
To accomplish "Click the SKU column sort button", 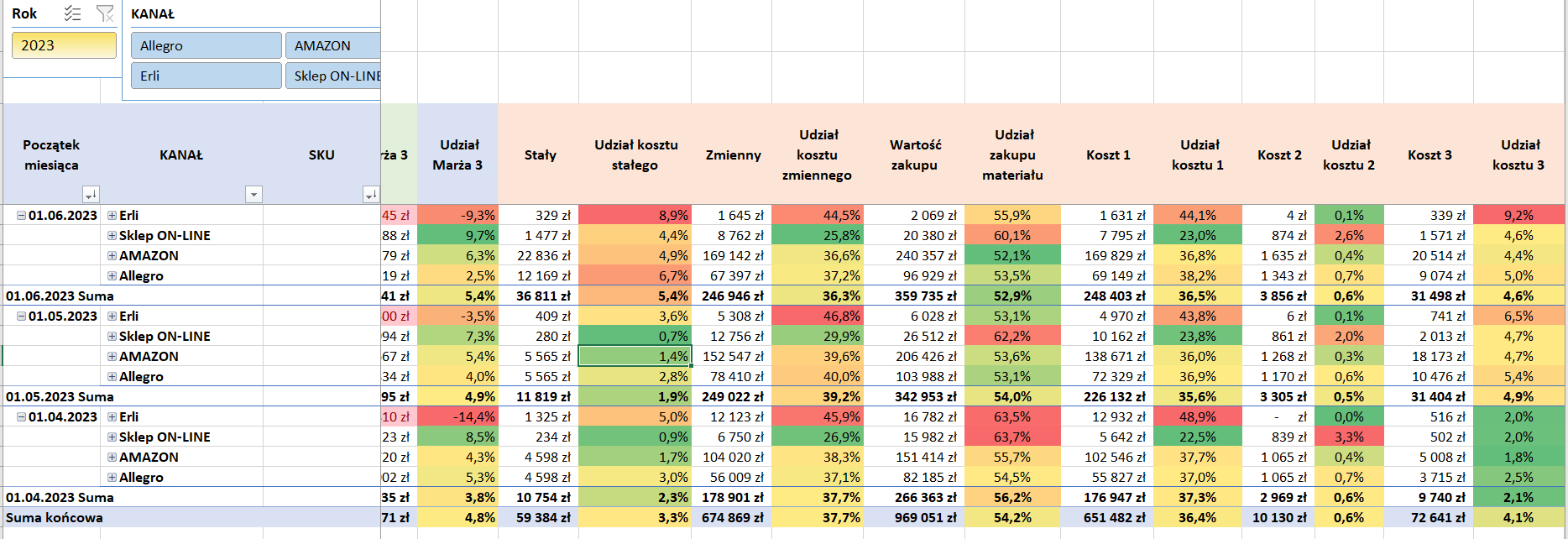I will [370, 195].
